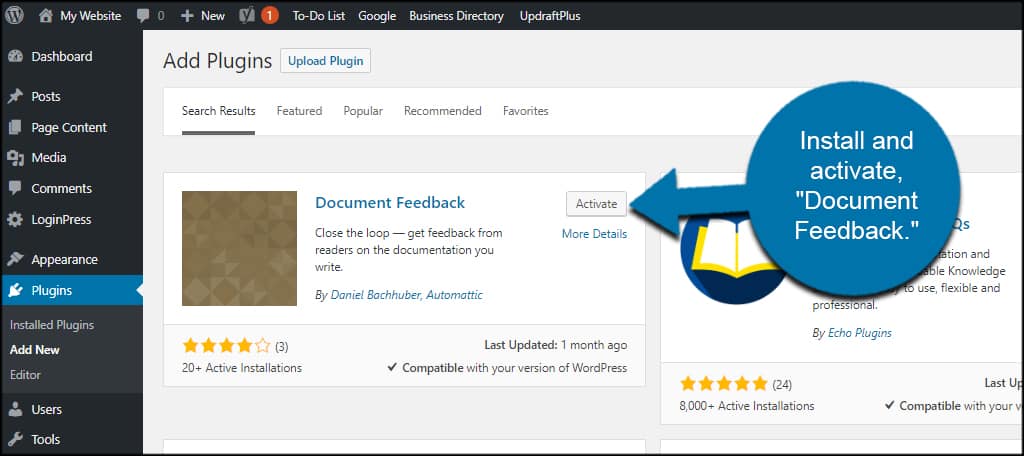The width and height of the screenshot is (1024, 456).
Task: Click the Plugins plug icon
Action: [x=16, y=291]
